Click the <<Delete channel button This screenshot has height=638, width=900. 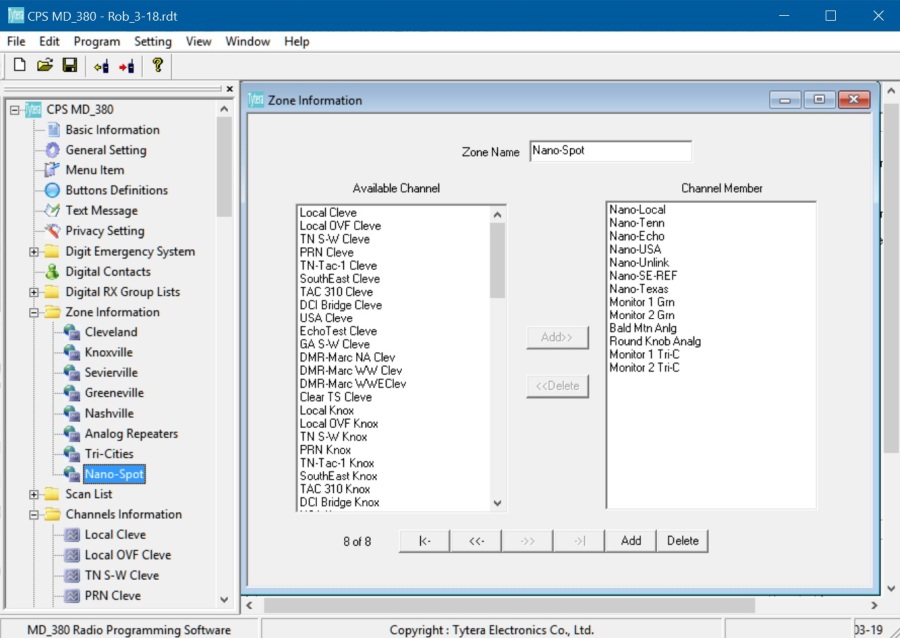557,386
